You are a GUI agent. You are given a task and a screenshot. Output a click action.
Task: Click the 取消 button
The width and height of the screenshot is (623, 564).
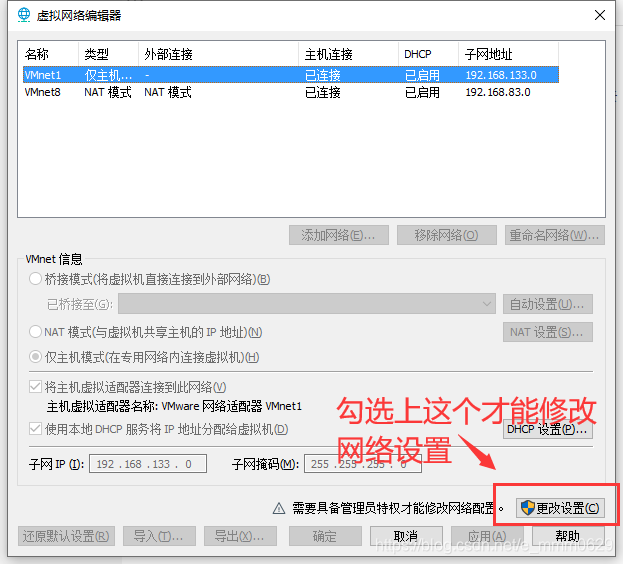tap(406, 536)
